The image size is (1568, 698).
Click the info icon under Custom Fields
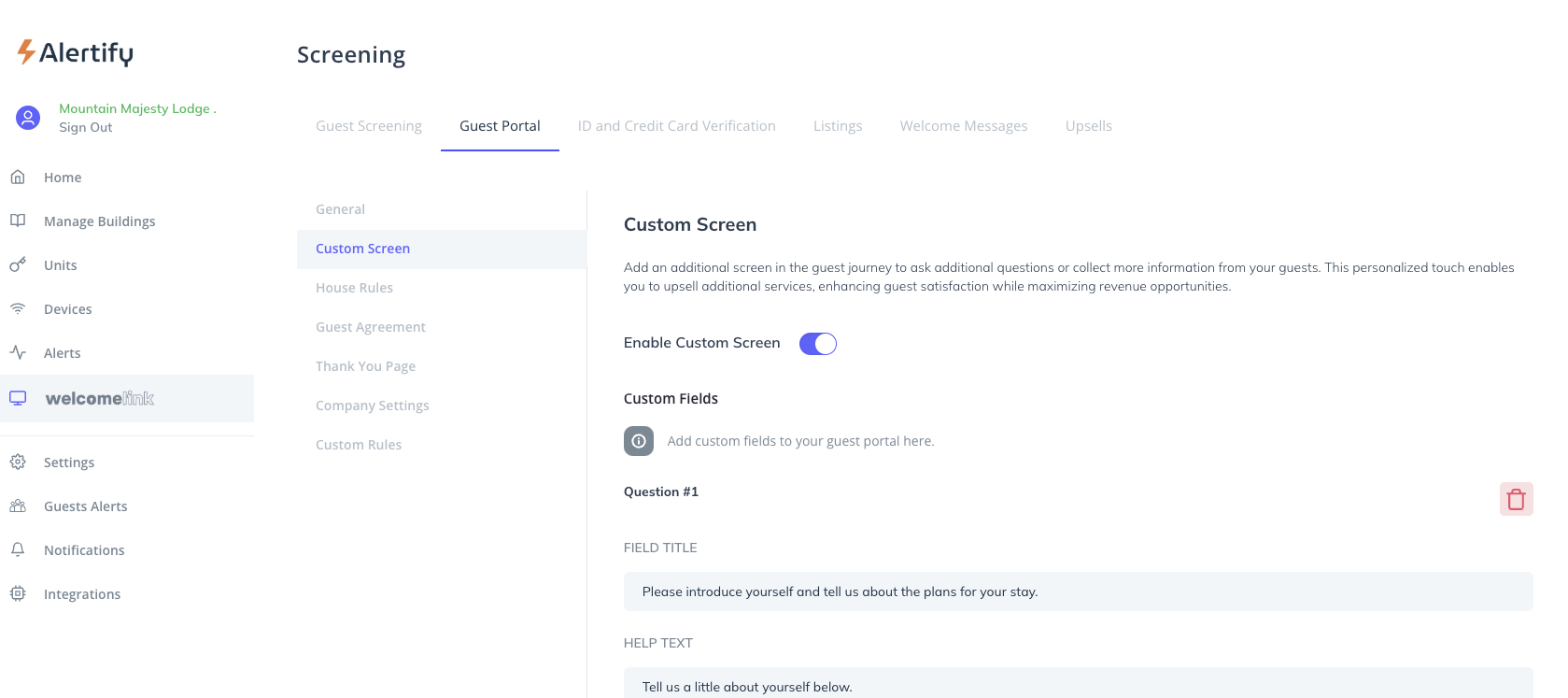[639, 441]
